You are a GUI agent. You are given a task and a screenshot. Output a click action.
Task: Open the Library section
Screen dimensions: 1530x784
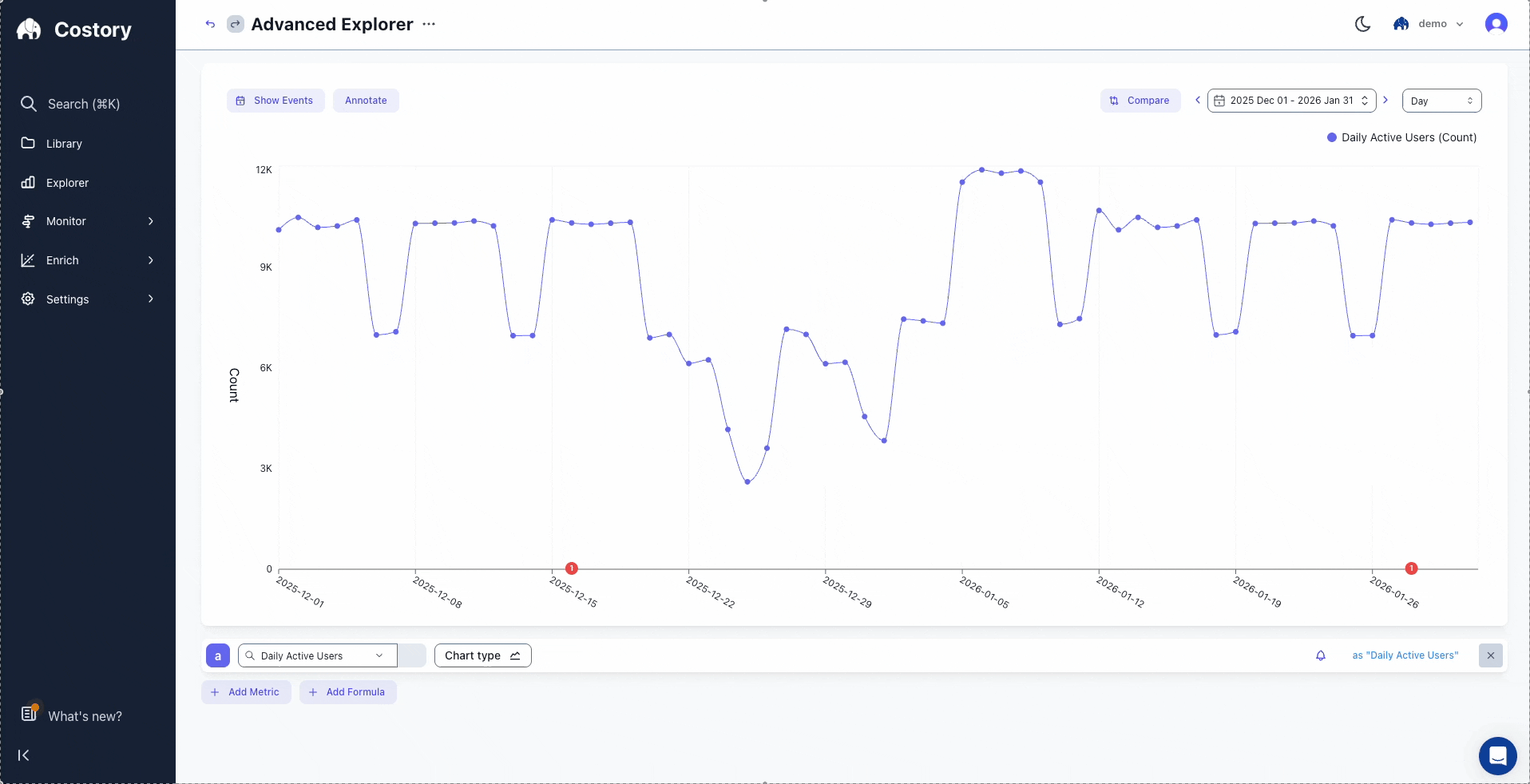click(64, 143)
